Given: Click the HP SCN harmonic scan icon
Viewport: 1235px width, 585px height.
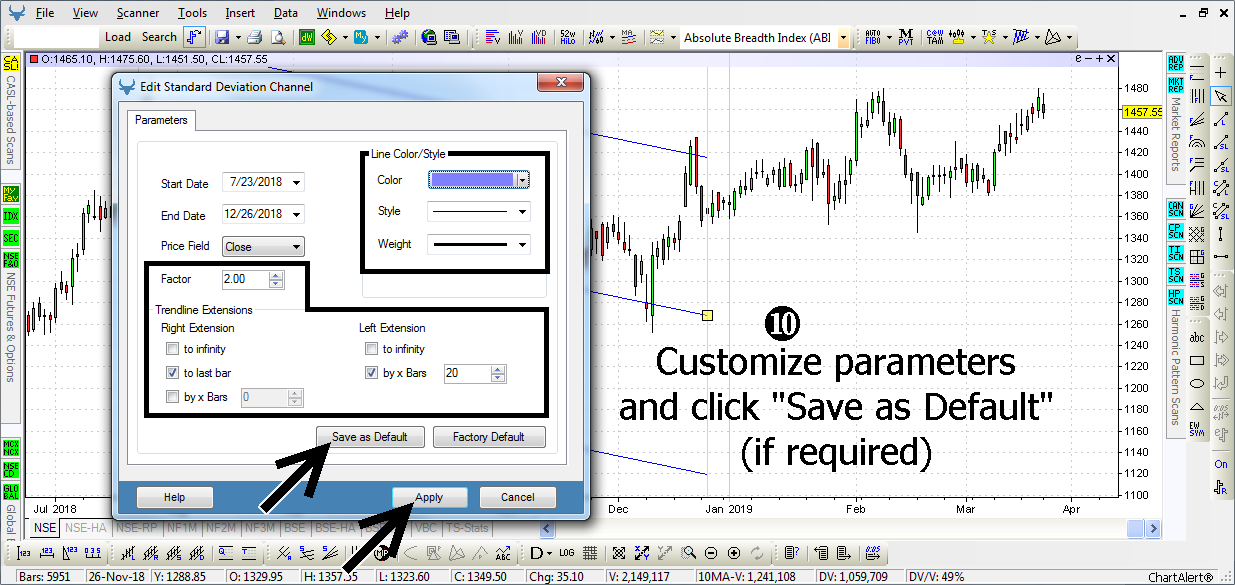Looking at the screenshot, I should tap(1175, 297).
